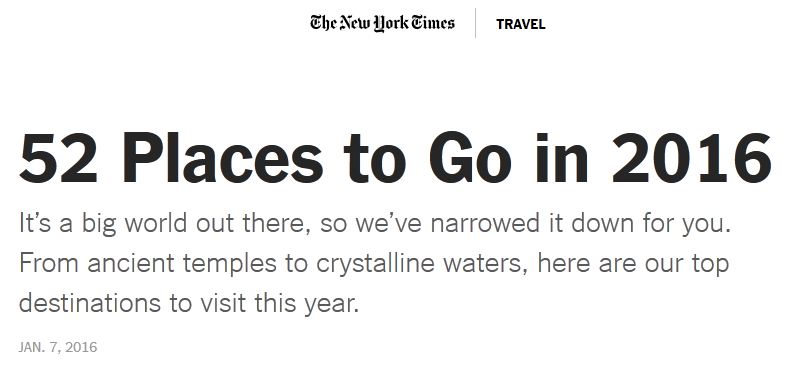The image size is (796, 381).
Task: Select the line about ancient temples
Action: [374, 264]
